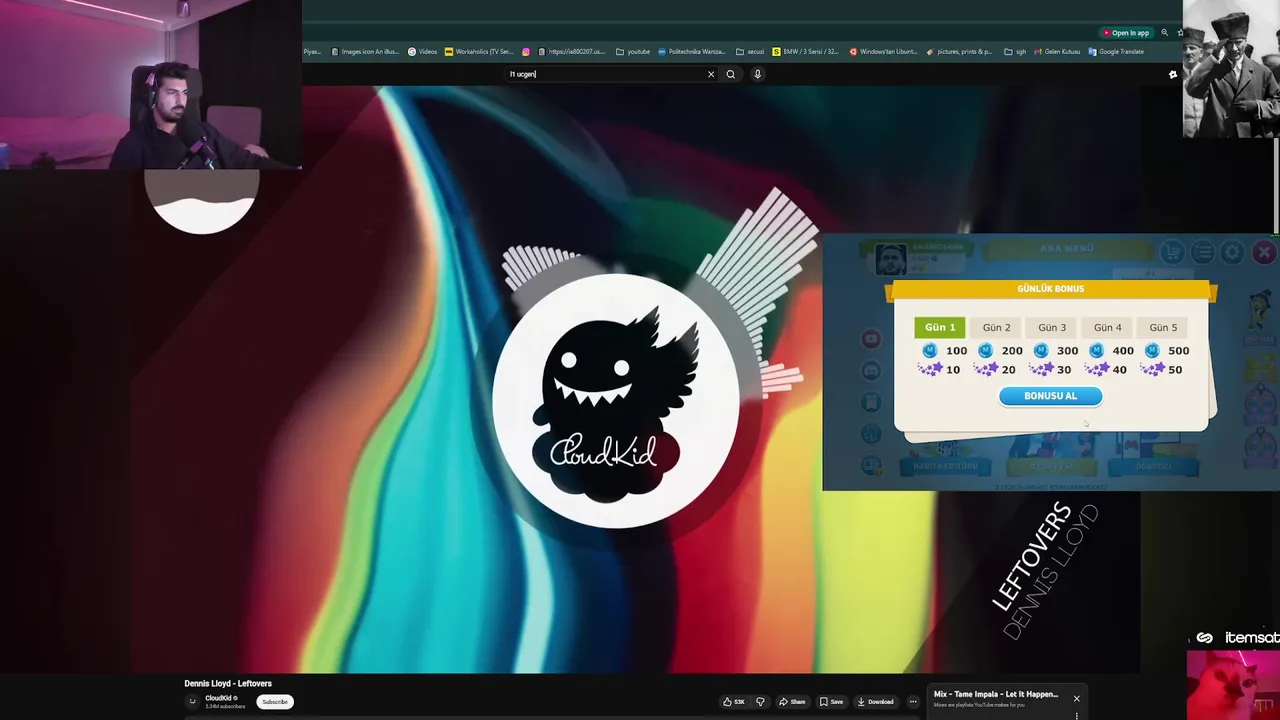Like the video with thumbs up
1280x720 pixels.
[733, 702]
